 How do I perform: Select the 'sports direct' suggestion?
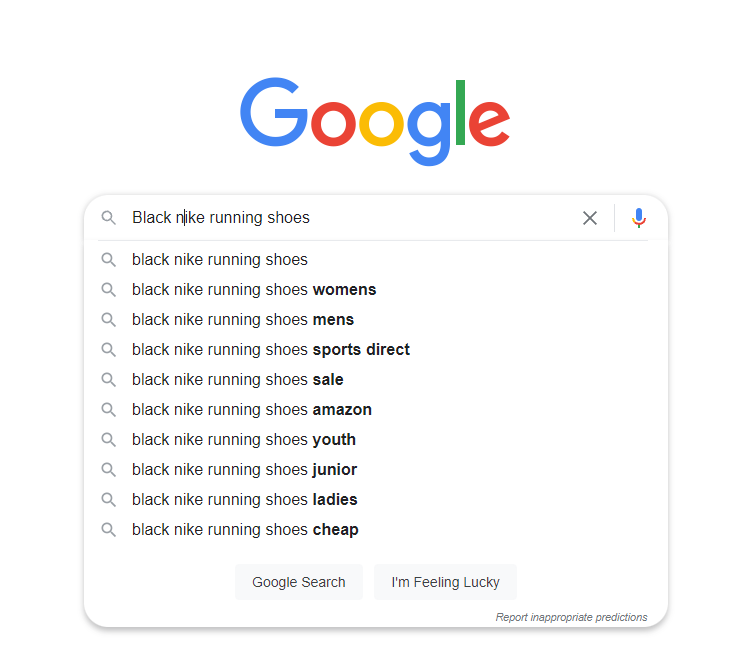(271, 350)
